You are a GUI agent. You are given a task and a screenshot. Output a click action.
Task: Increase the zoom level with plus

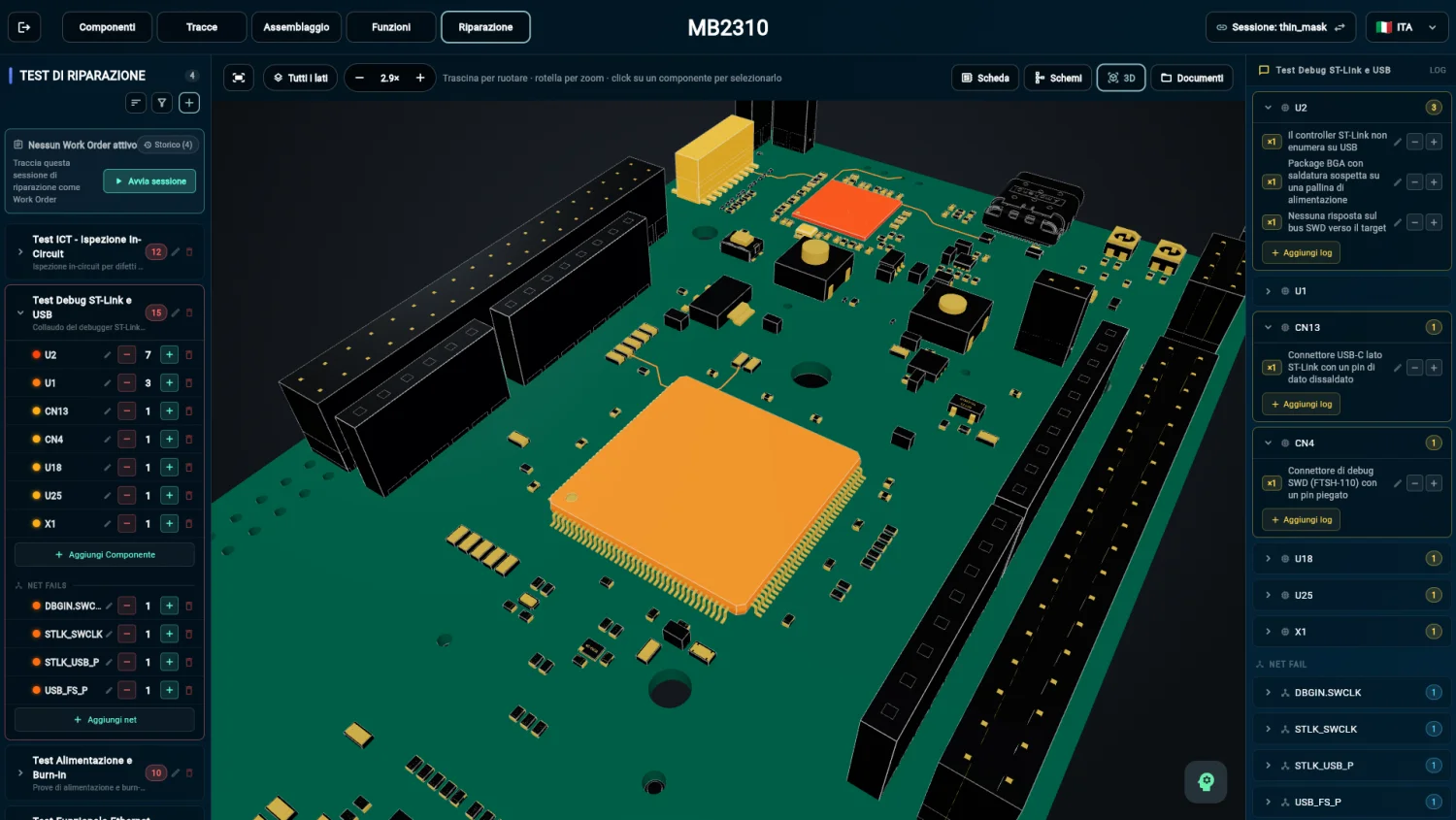420,78
